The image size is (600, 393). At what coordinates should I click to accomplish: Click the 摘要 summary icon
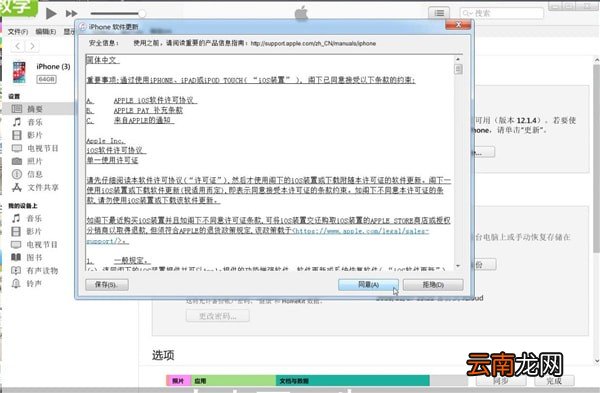click(17, 109)
